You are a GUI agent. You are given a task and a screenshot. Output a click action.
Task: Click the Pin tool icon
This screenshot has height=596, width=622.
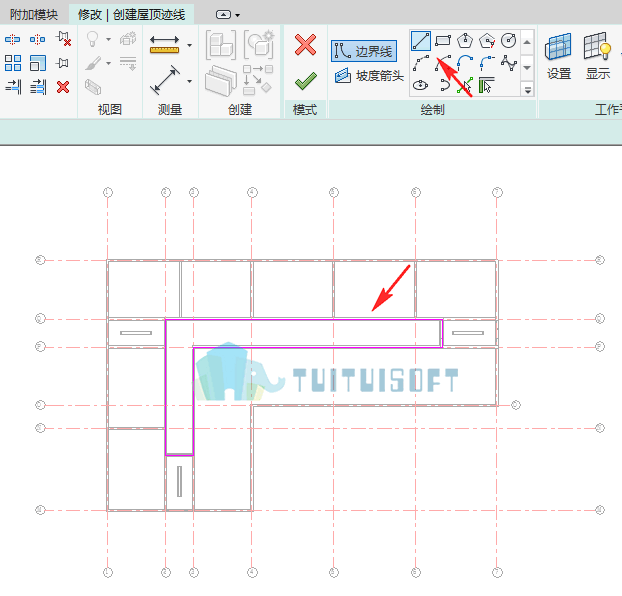click(62, 63)
